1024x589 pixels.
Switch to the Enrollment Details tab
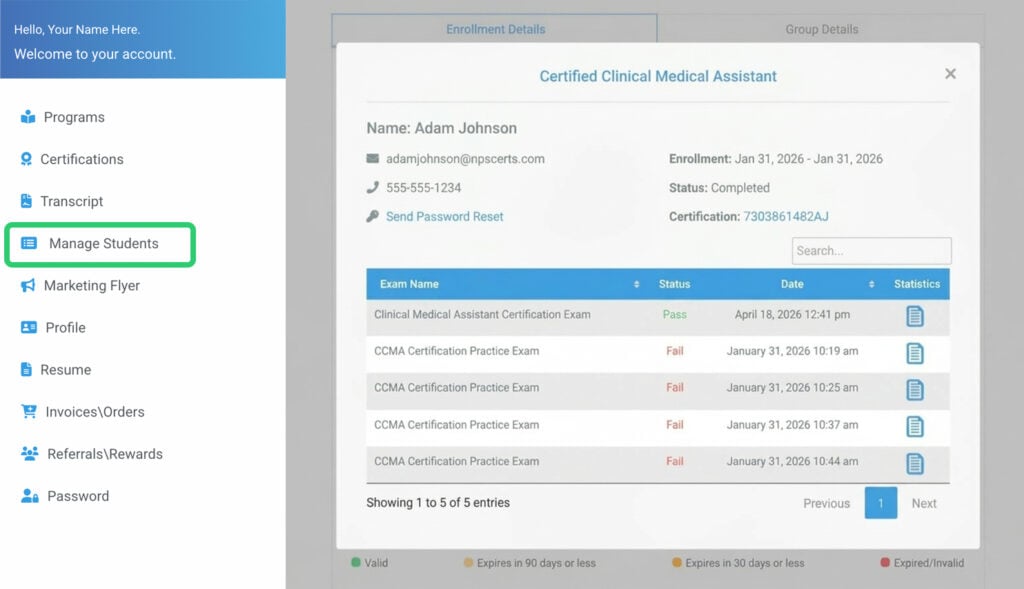(x=495, y=29)
